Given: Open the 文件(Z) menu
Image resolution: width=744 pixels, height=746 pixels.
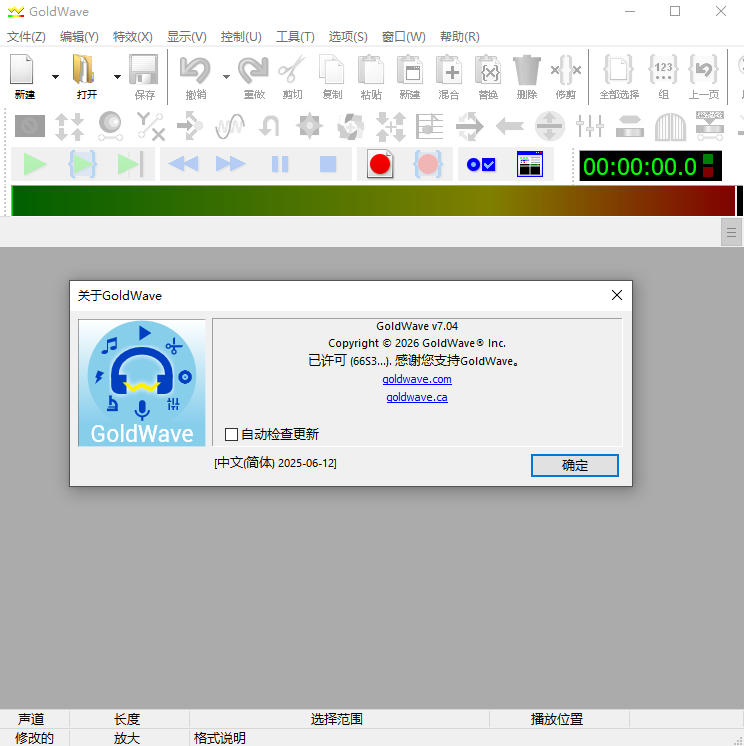Looking at the screenshot, I should (26, 37).
